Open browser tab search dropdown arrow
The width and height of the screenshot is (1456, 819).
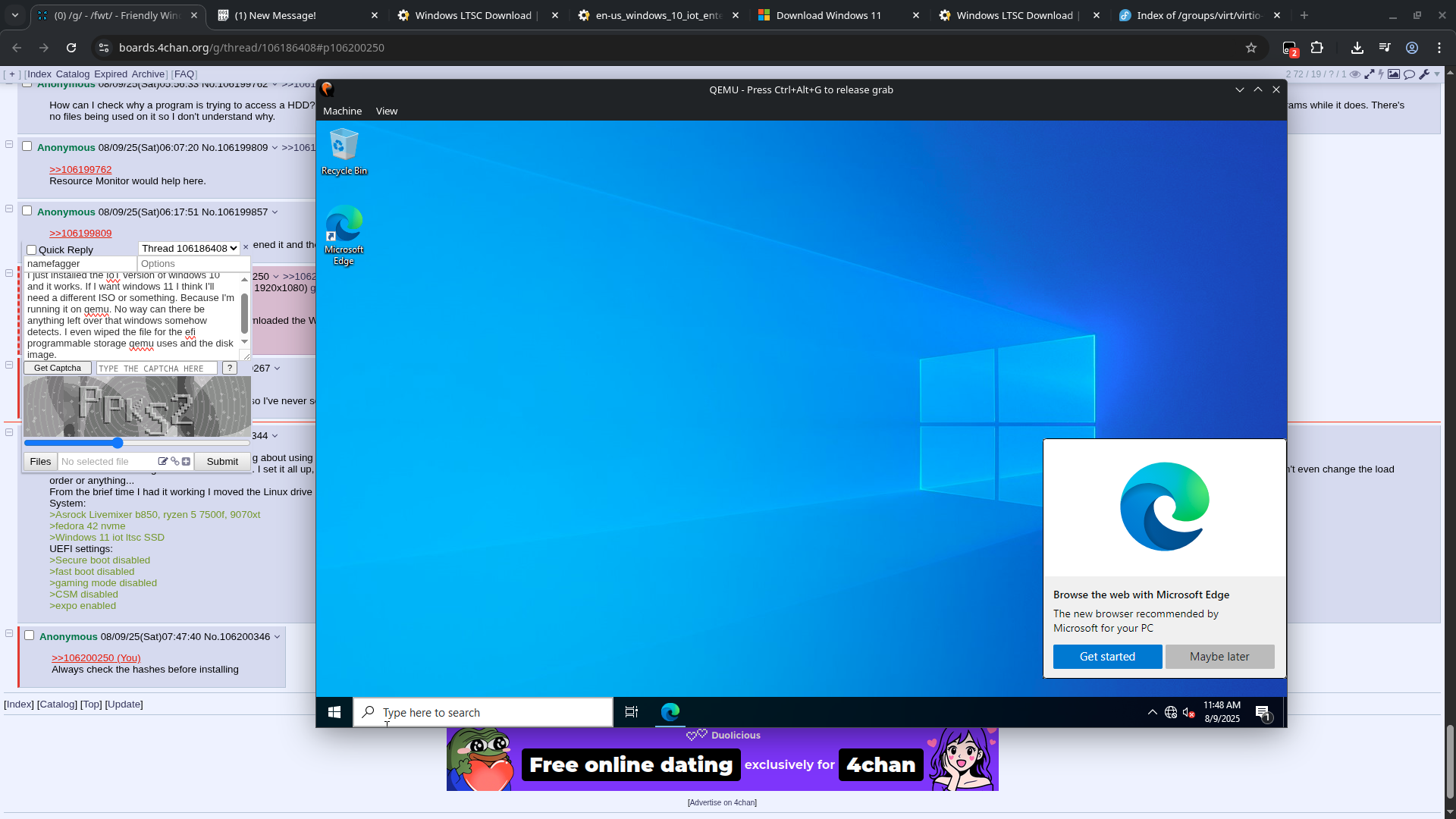(x=15, y=15)
